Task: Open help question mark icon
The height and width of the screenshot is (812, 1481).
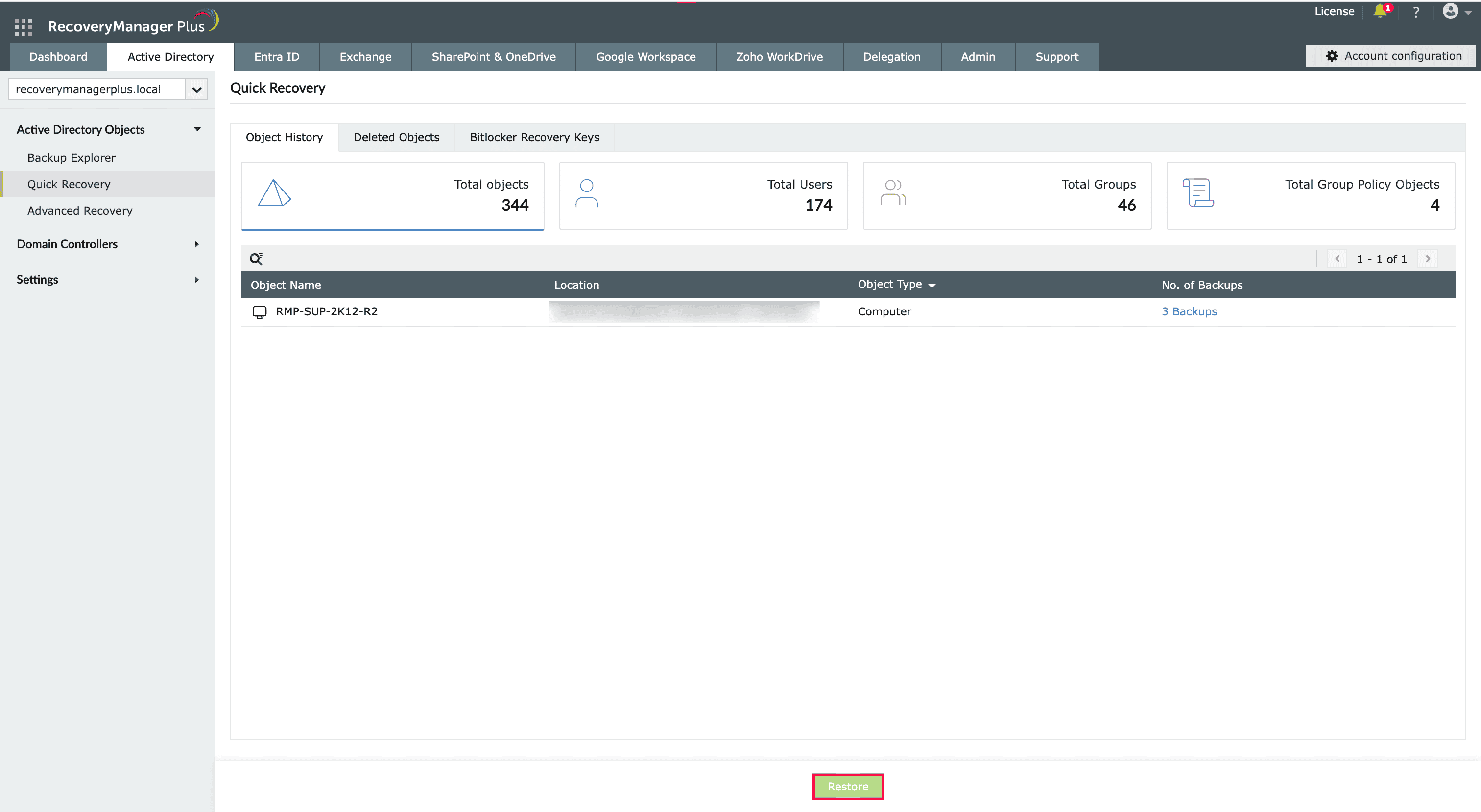Action: tap(1416, 12)
